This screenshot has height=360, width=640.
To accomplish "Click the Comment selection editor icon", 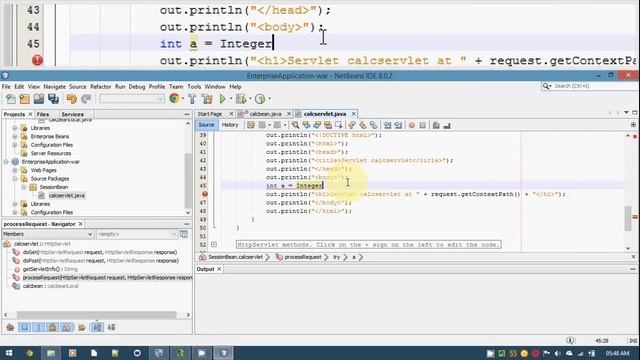I will pyautogui.click(x=436, y=125).
